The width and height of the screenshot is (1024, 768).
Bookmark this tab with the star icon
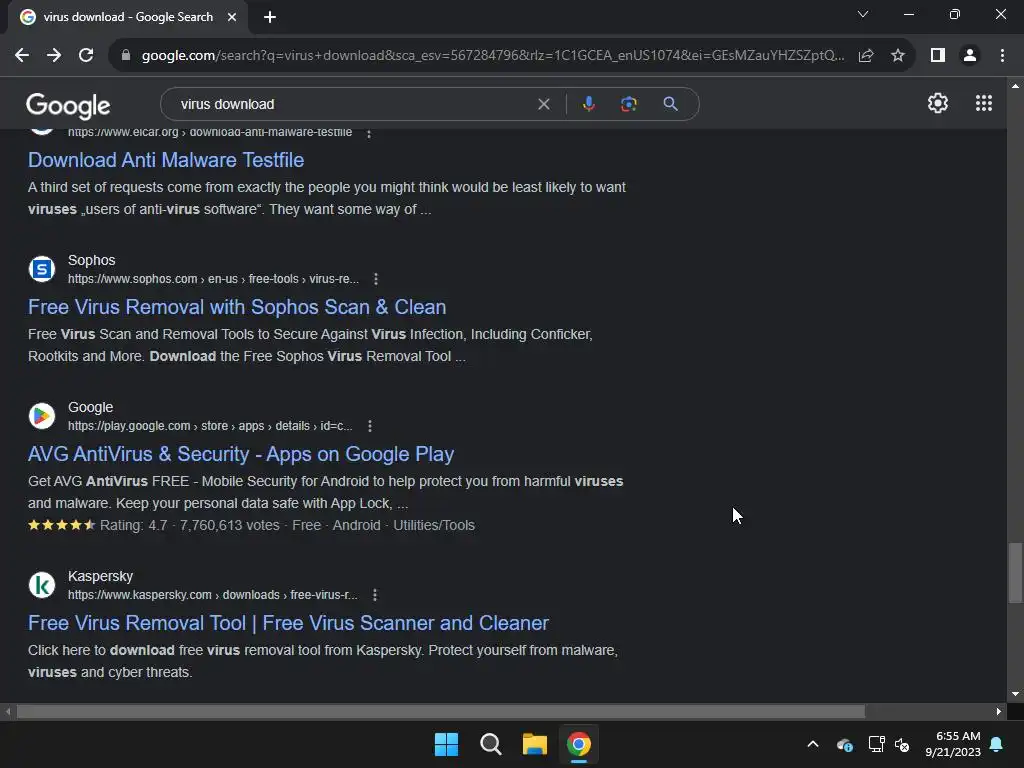tap(898, 56)
